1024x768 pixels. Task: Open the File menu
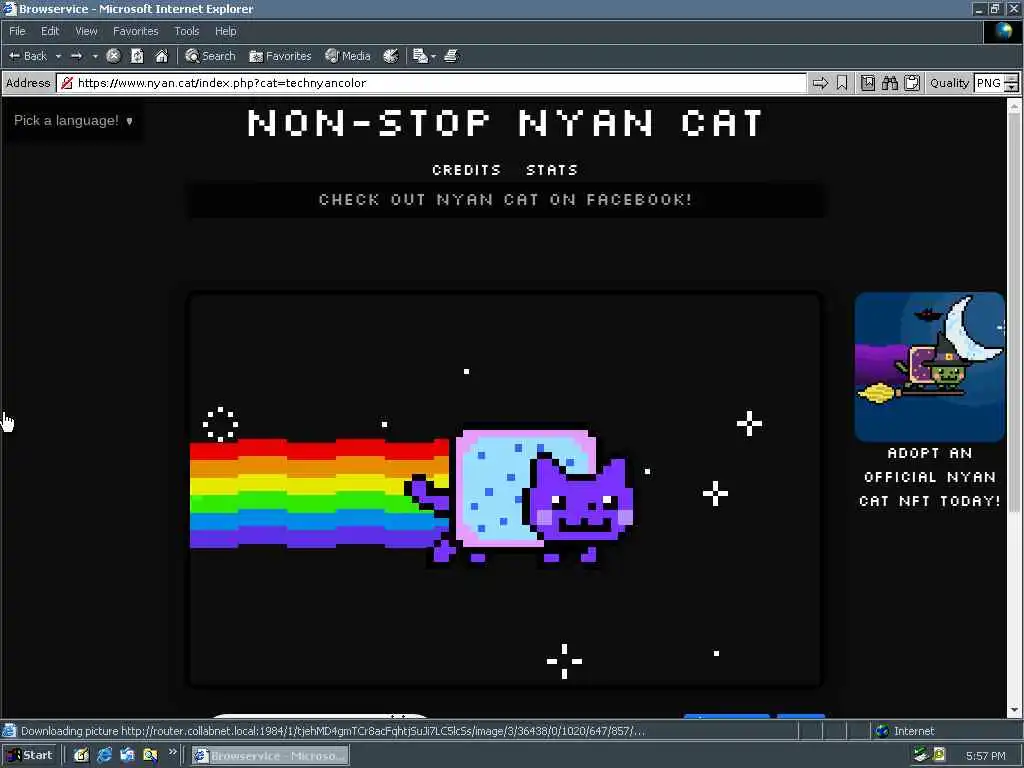point(17,31)
